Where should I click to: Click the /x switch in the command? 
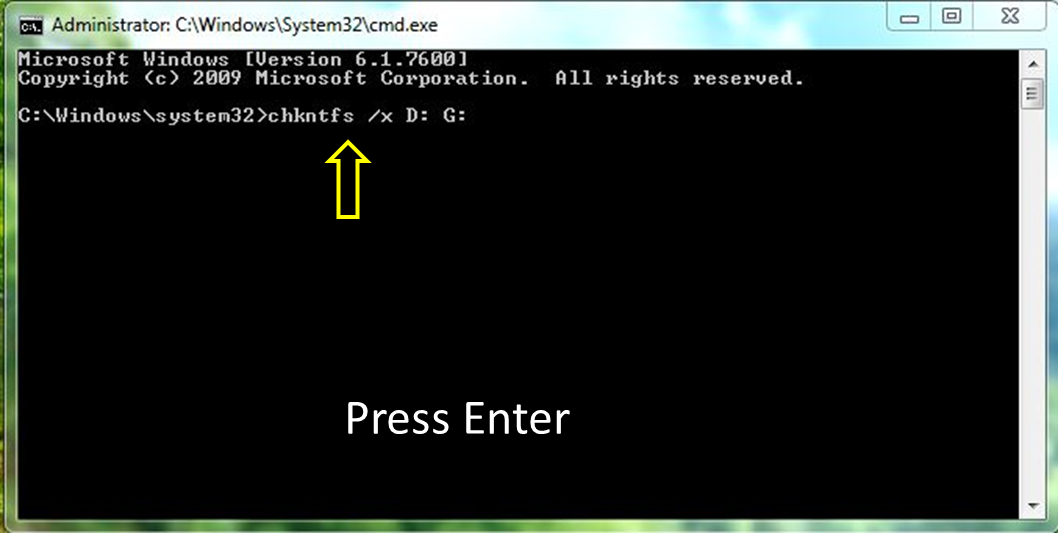381,116
